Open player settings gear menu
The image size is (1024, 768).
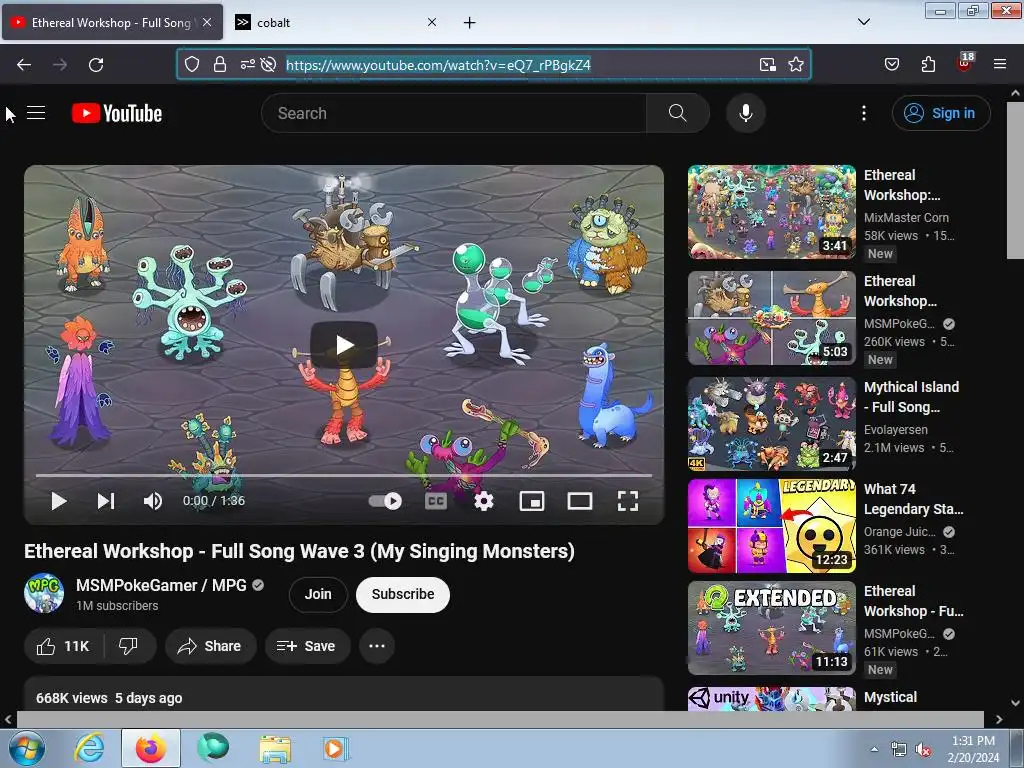(484, 501)
